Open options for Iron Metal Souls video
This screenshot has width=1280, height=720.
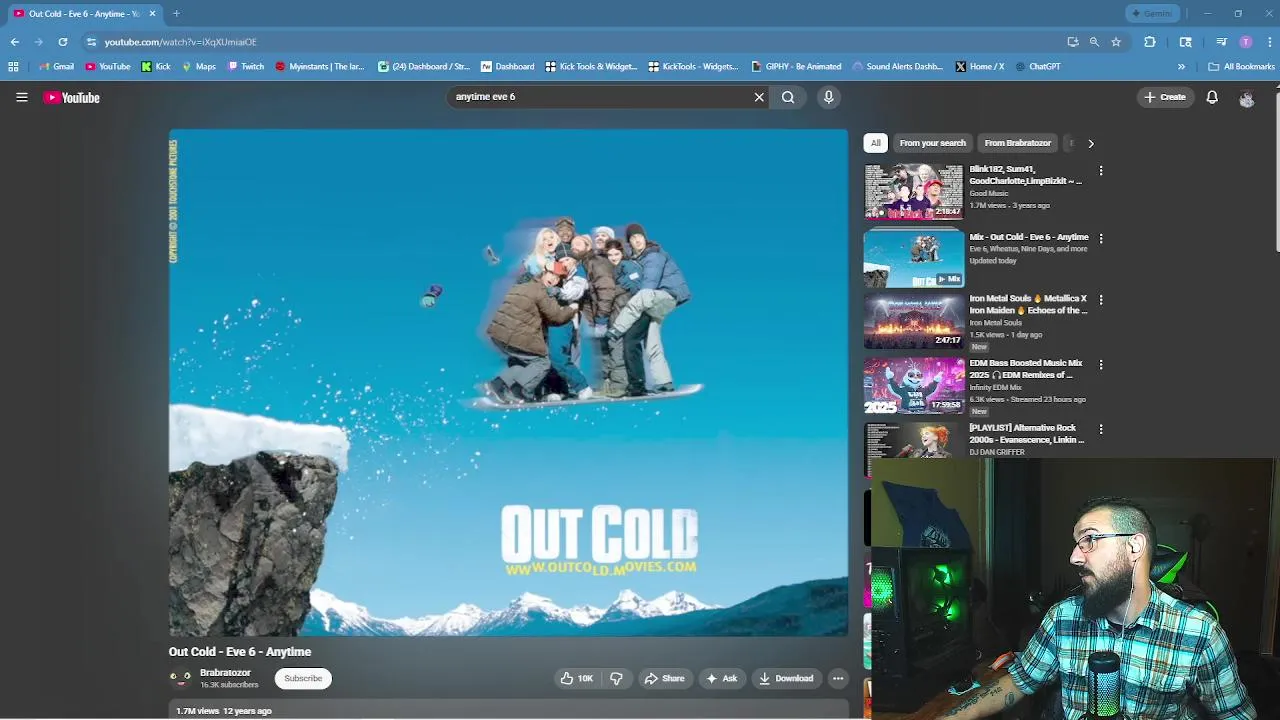pos(1101,300)
